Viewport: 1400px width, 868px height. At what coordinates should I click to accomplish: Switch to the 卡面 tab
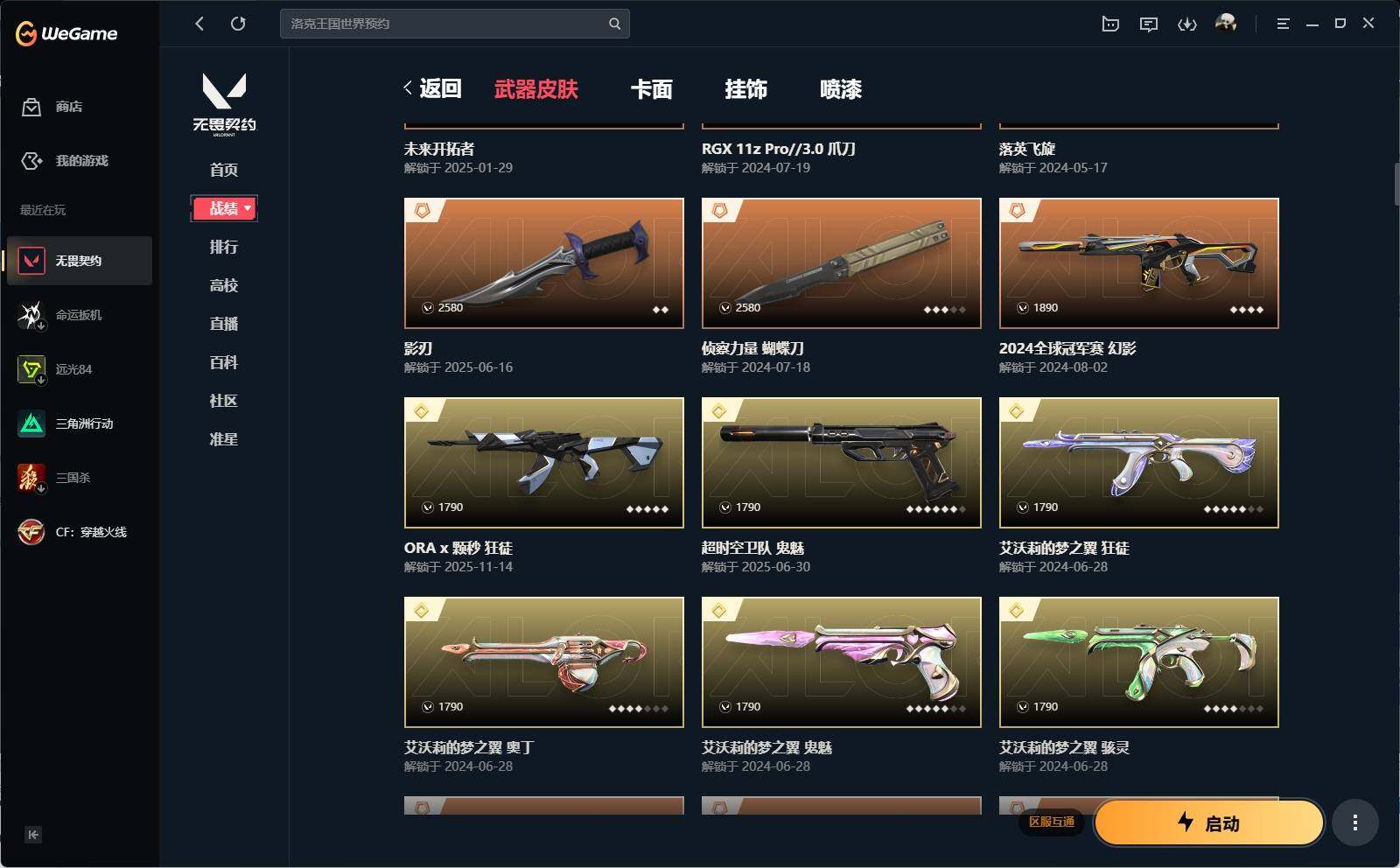652,89
